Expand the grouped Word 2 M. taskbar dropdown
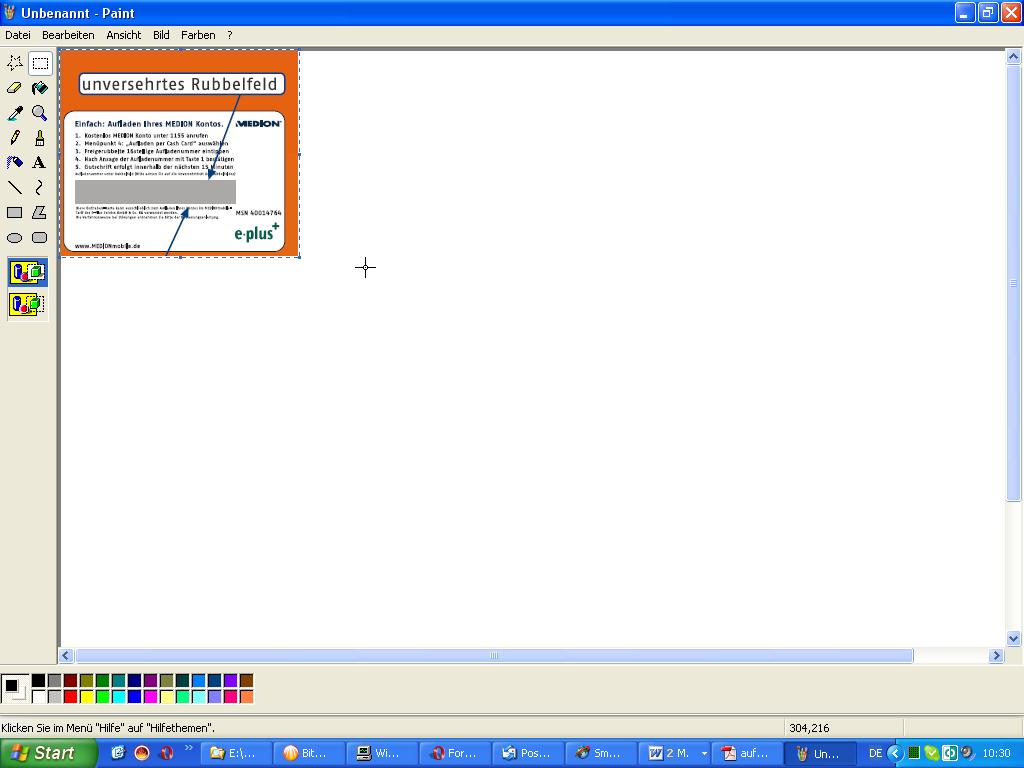The width and height of the screenshot is (1024, 768). (x=704, y=754)
